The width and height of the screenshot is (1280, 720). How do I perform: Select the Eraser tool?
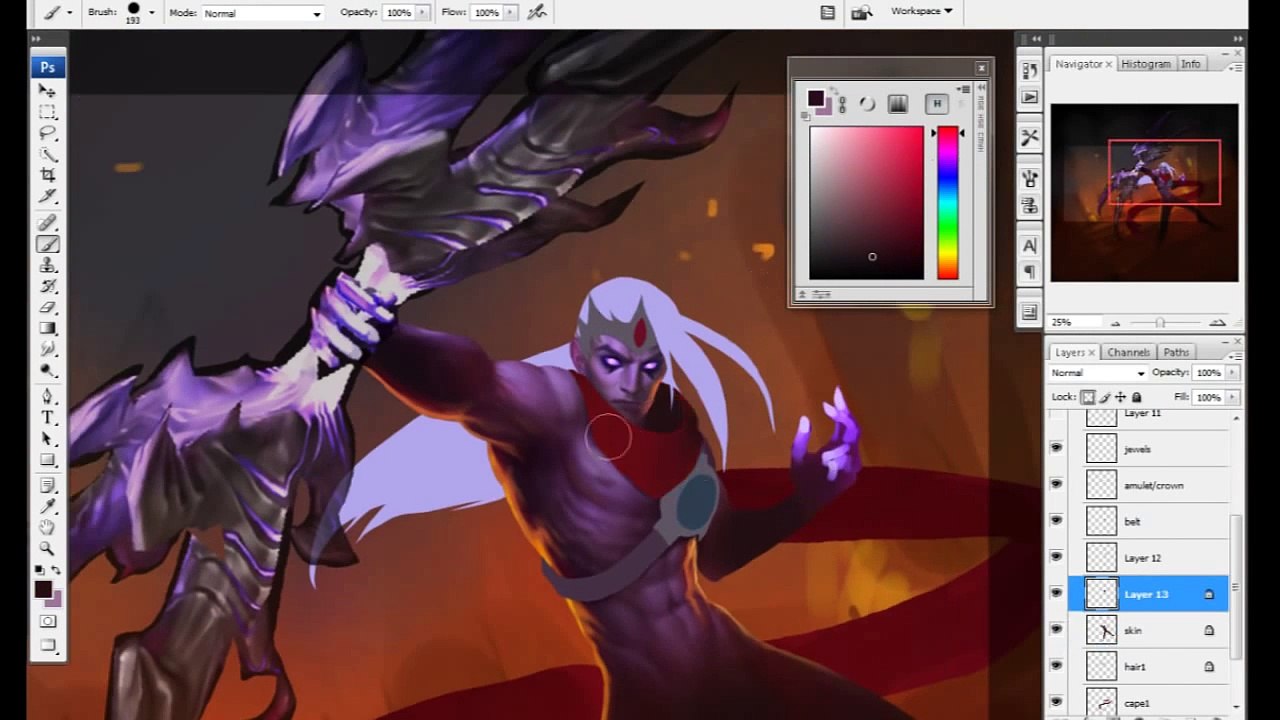coord(47,307)
